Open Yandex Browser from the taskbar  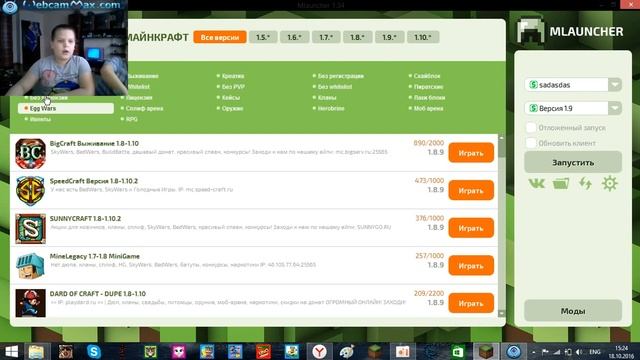[x=319, y=351]
